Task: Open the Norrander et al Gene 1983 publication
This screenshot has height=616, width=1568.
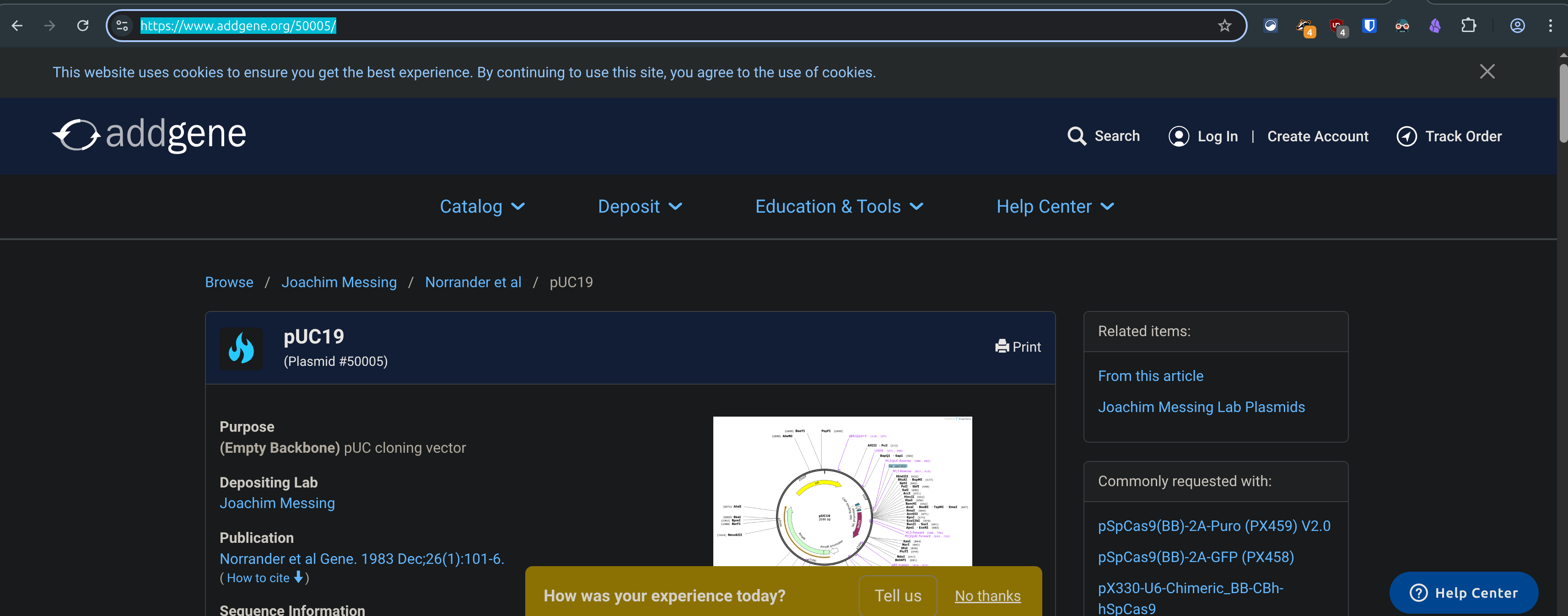Action: (361, 558)
